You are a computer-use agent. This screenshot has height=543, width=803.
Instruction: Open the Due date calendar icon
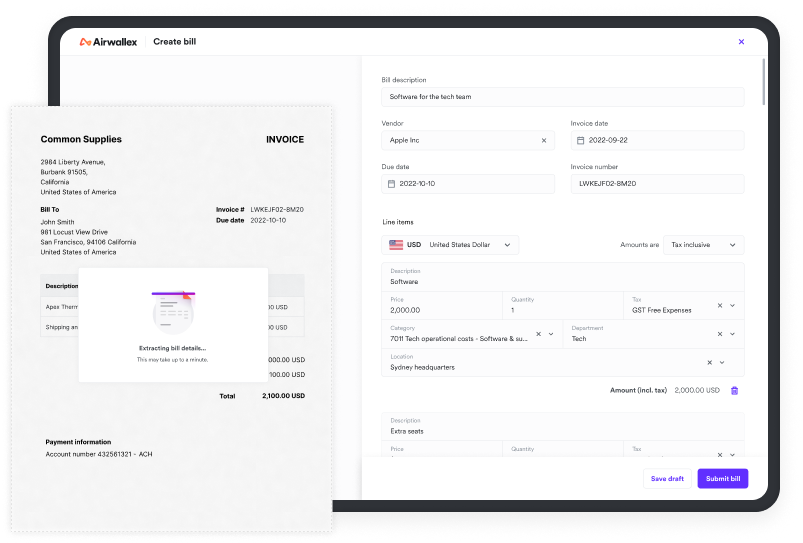pyautogui.click(x=391, y=184)
